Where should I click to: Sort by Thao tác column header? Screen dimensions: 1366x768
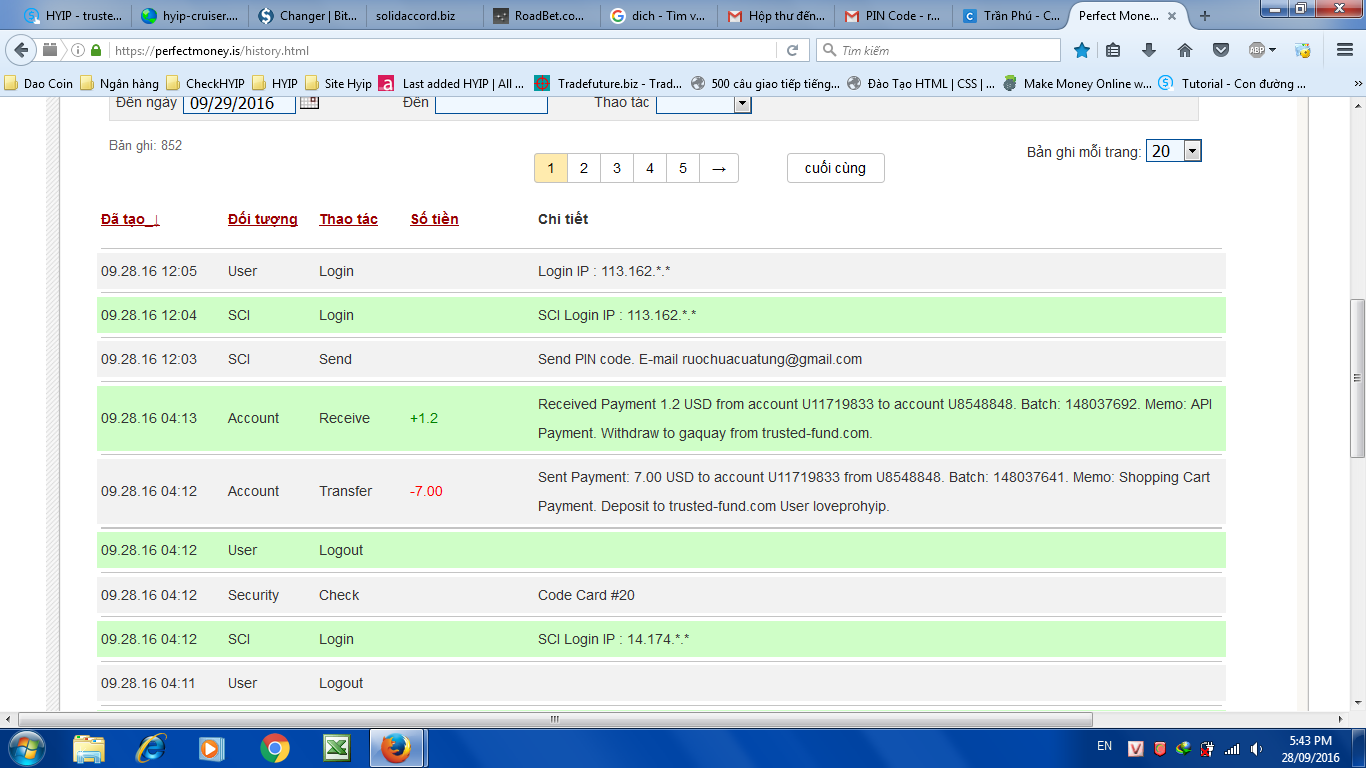pos(349,219)
